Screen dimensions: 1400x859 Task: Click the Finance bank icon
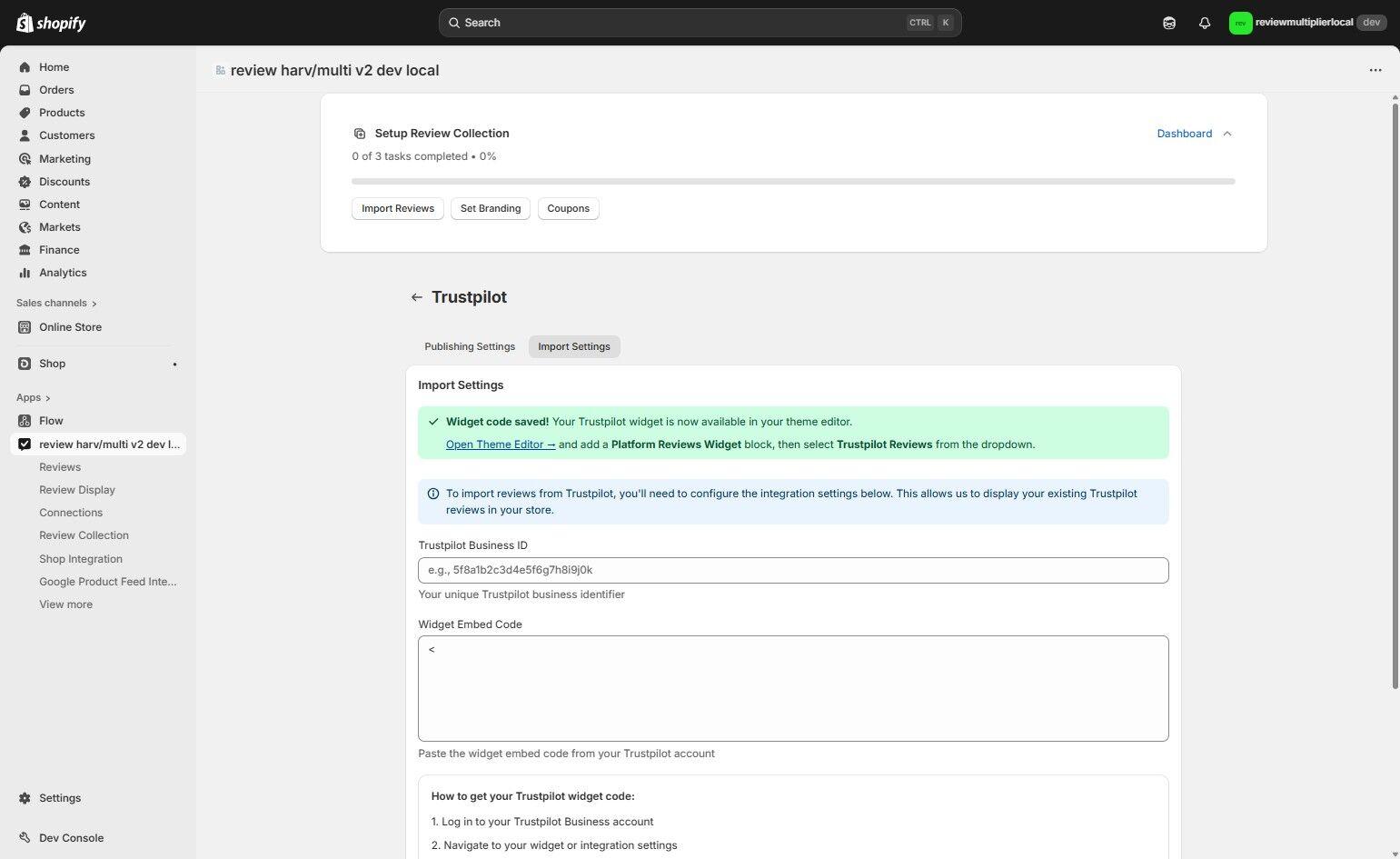[x=25, y=250]
